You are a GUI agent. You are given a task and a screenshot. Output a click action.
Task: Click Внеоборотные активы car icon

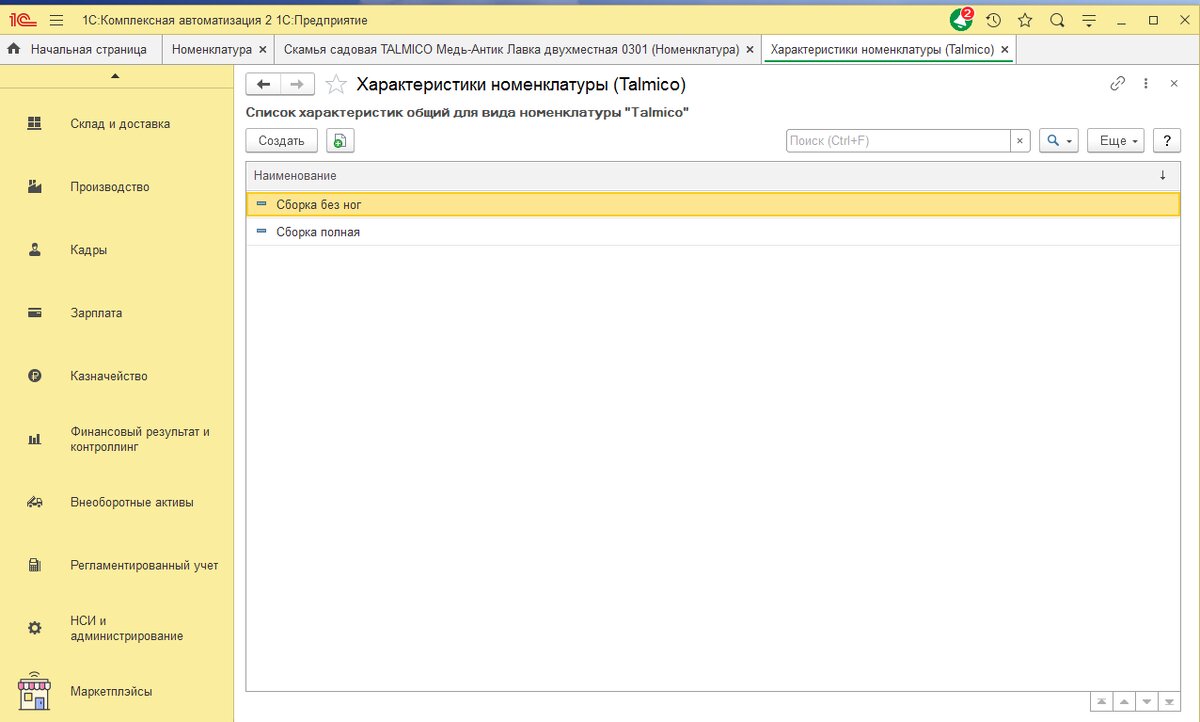point(35,502)
